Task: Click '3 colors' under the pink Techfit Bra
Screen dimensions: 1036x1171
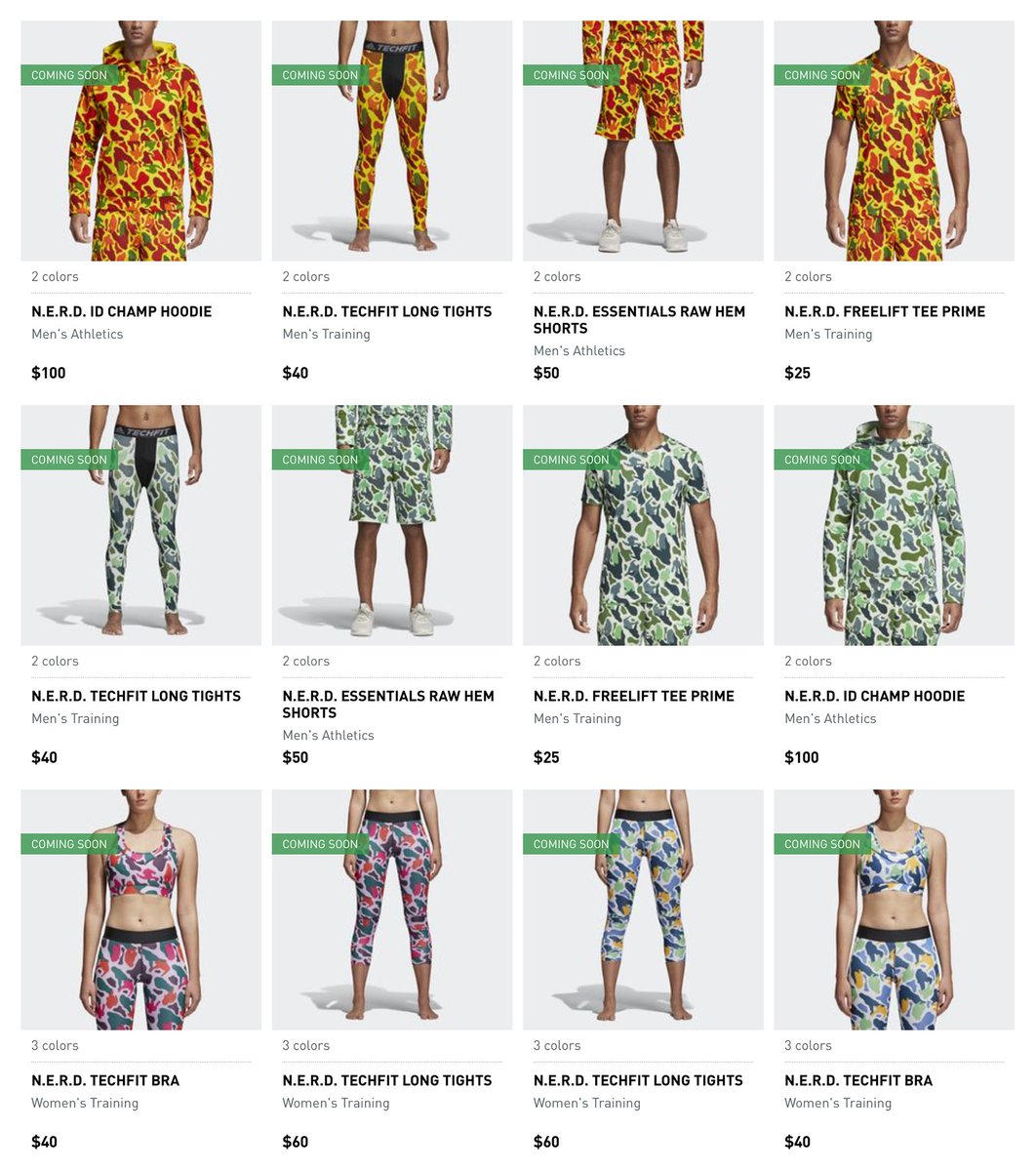Action: 55,1046
